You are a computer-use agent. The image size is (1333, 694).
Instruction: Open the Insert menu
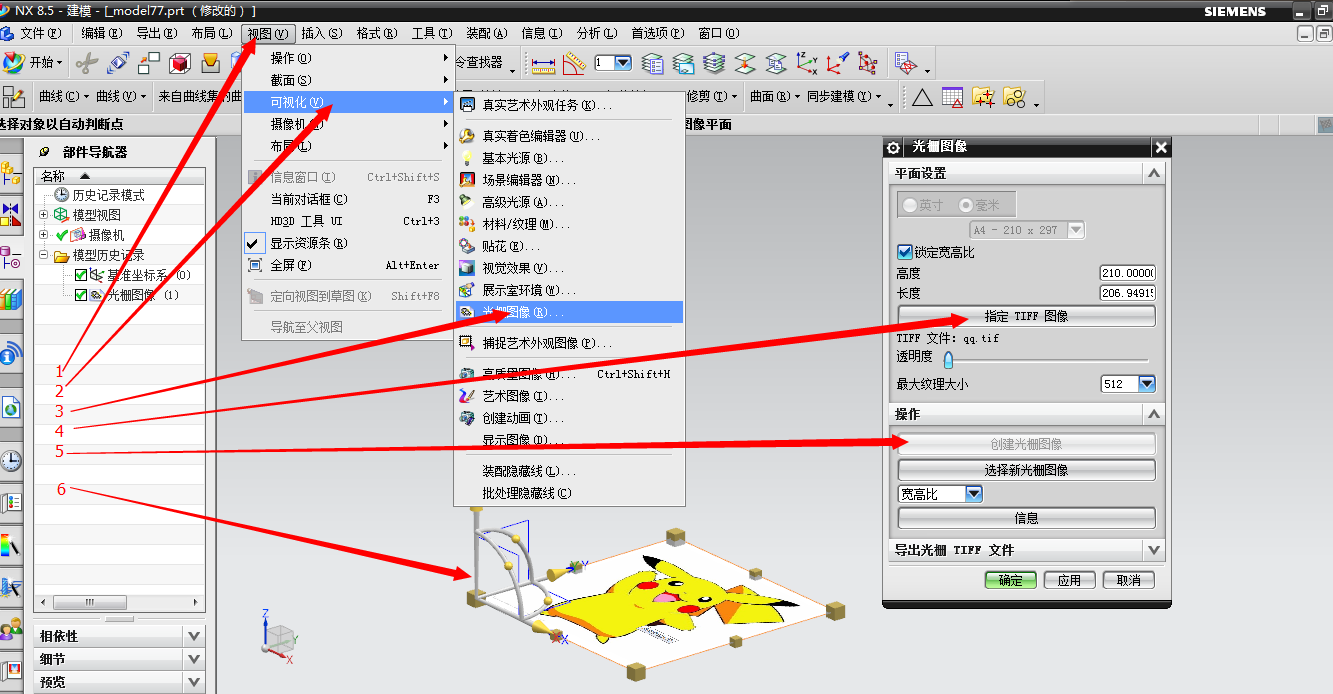[321, 33]
